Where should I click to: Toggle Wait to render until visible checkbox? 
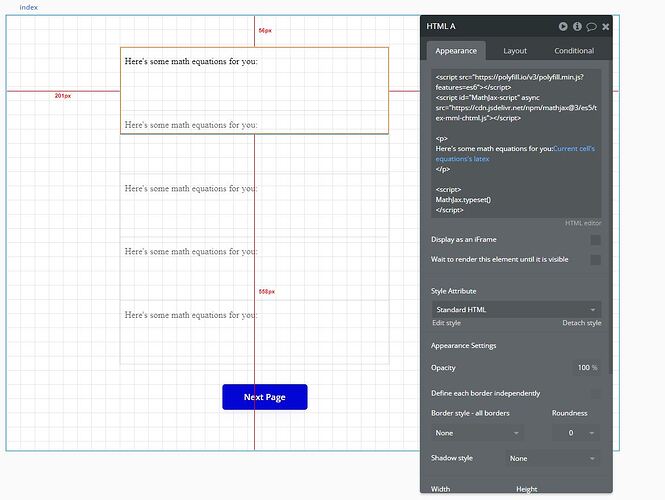tap(595, 260)
